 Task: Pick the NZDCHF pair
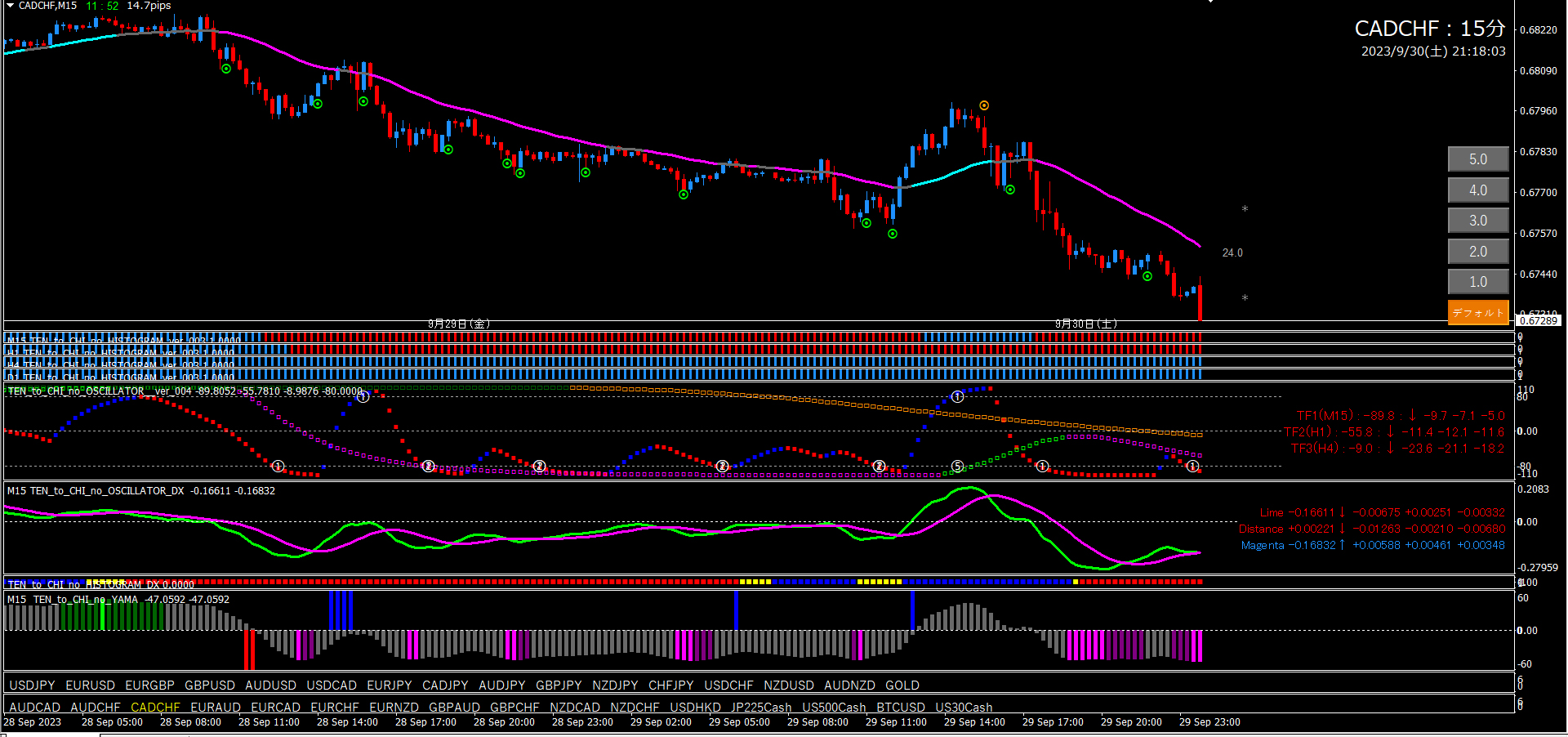(635, 708)
